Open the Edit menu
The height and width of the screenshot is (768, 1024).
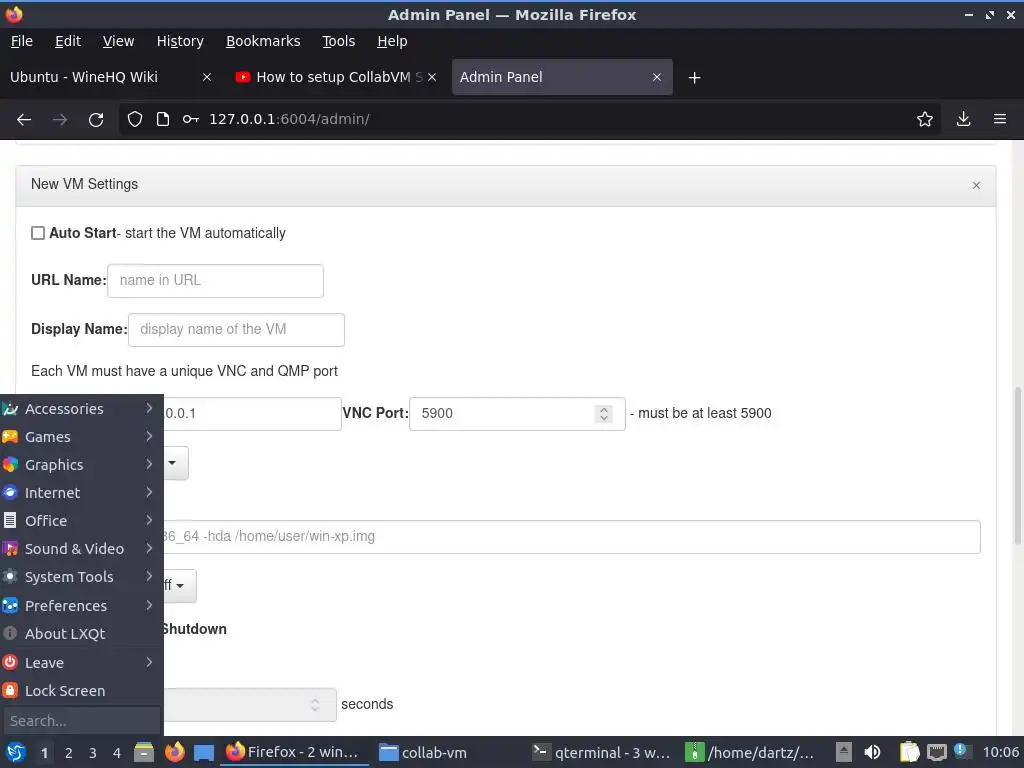pyautogui.click(x=68, y=41)
